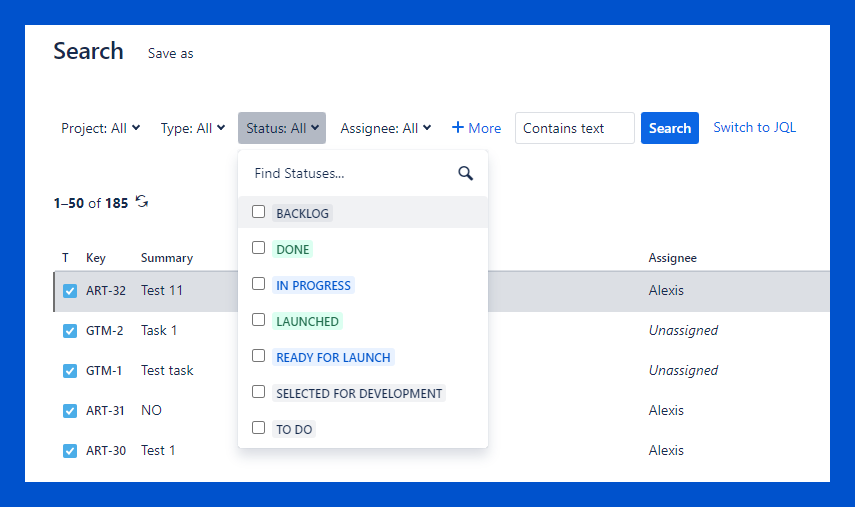Select the SELECTED FOR DEVELOPMENT label
The width and height of the screenshot is (855, 507).
(x=359, y=393)
